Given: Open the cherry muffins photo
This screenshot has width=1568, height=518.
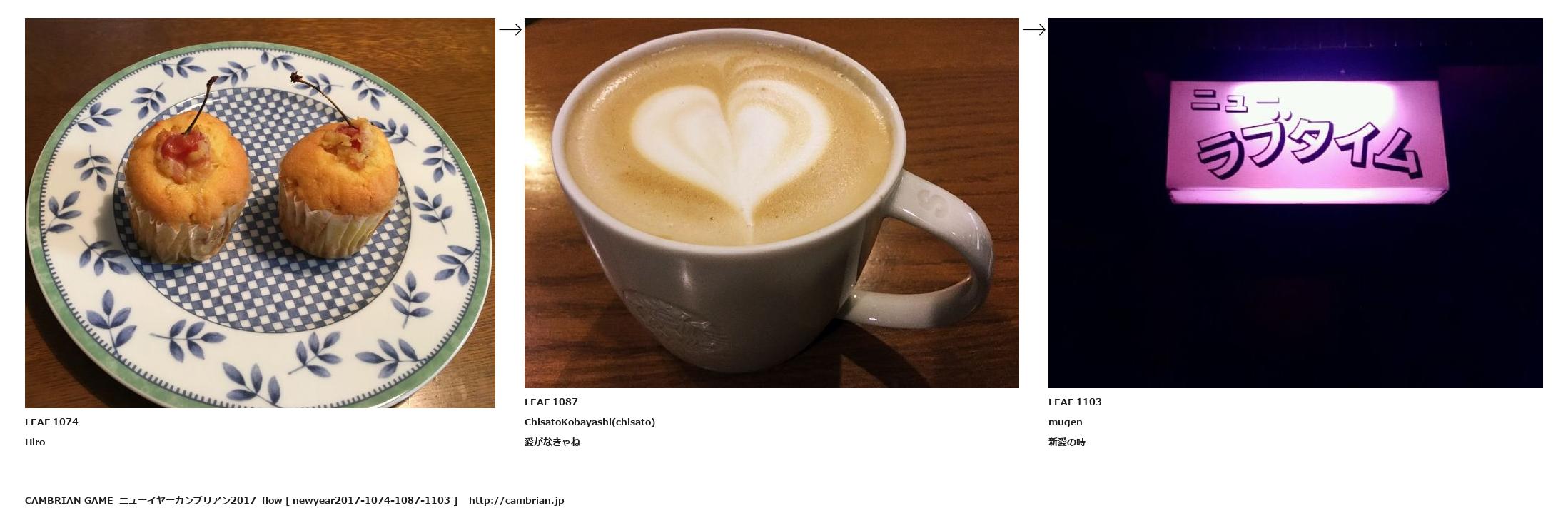Looking at the screenshot, I should (x=260, y=213).
